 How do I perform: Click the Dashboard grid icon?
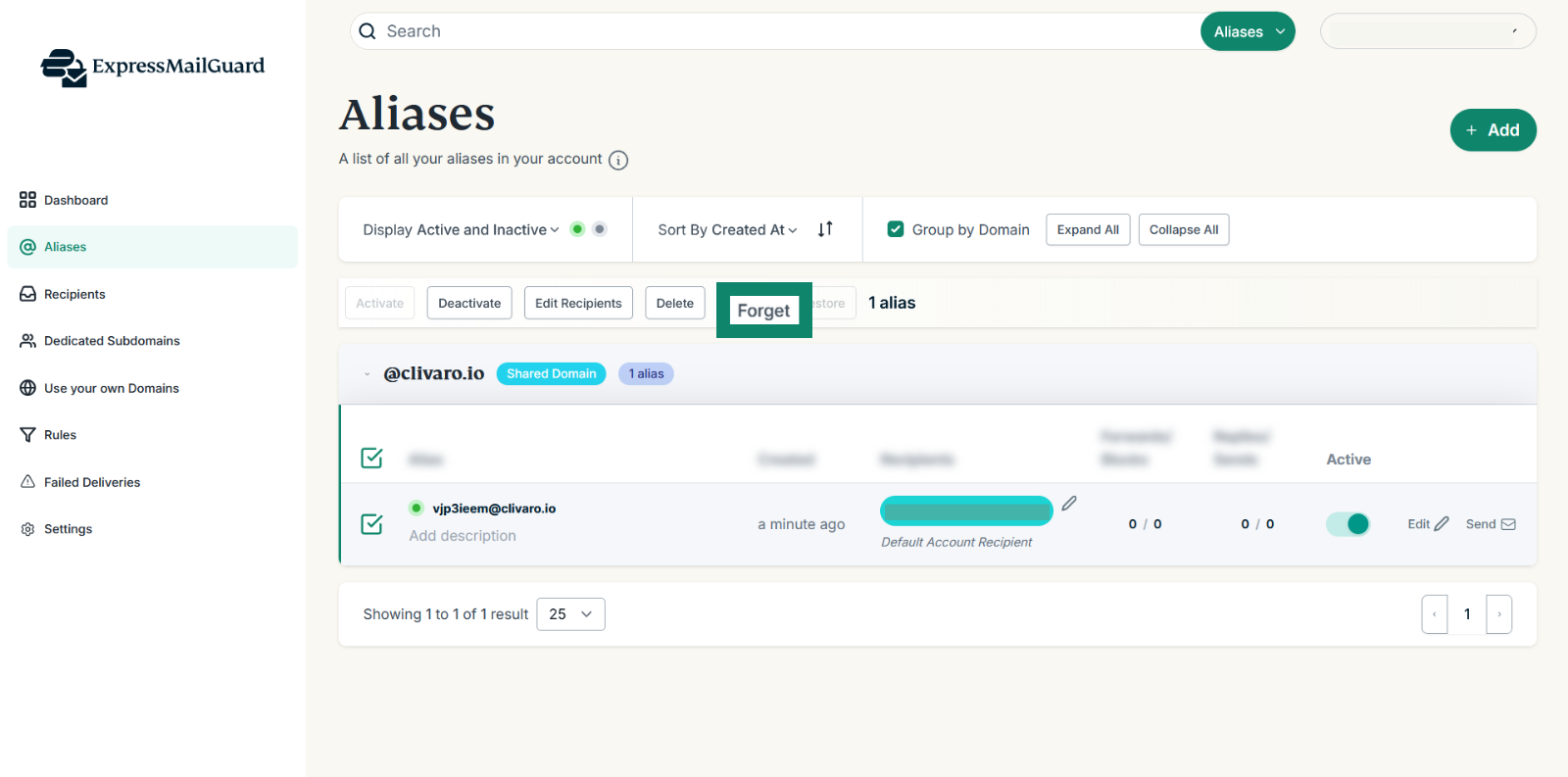coord(27,200)
